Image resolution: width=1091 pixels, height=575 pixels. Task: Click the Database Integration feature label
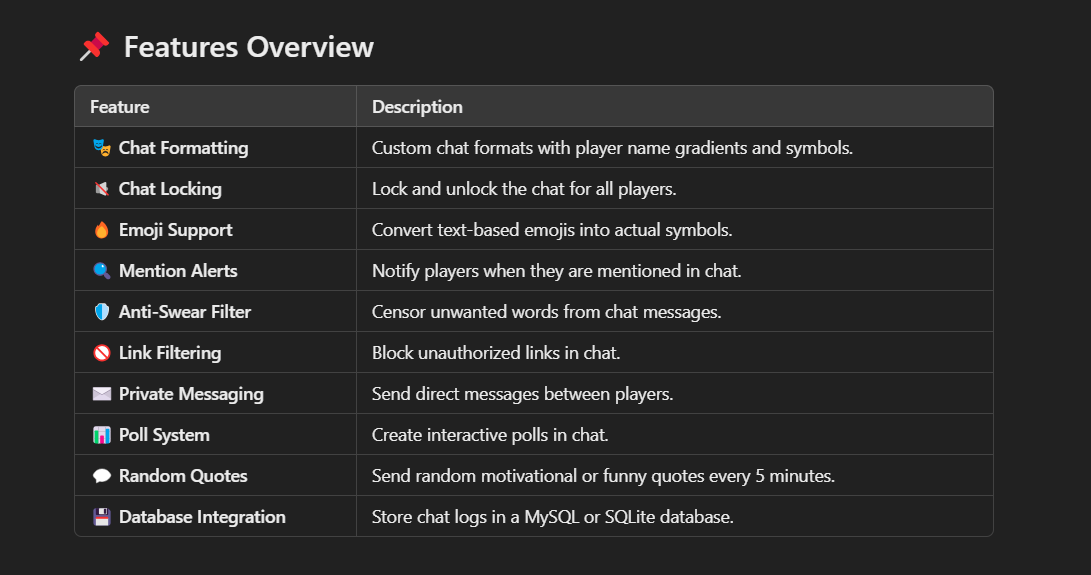[x=202, y=517]
